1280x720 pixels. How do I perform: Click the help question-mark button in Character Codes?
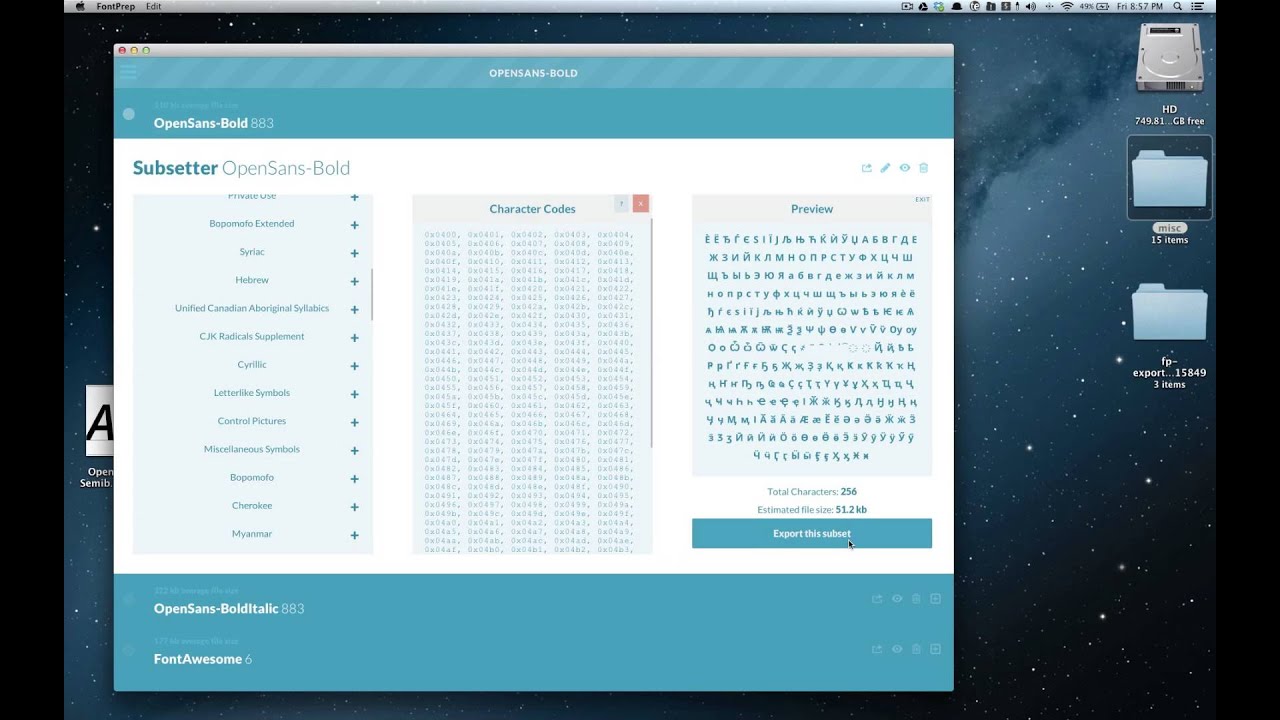click(x=621, y=203)
